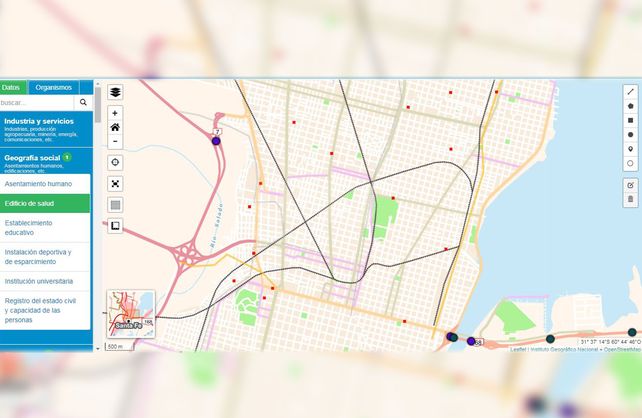The image size is (642, 418).
Task: Expand Industria y servicios category
Action: coord(46,129)
